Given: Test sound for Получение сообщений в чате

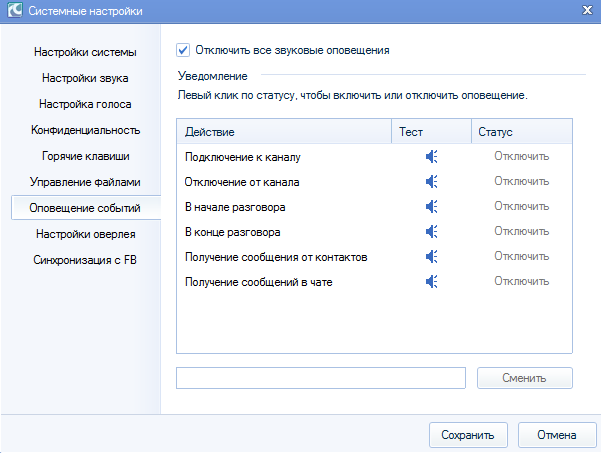Looking at the screenshot, I should (x=432, y=282).
